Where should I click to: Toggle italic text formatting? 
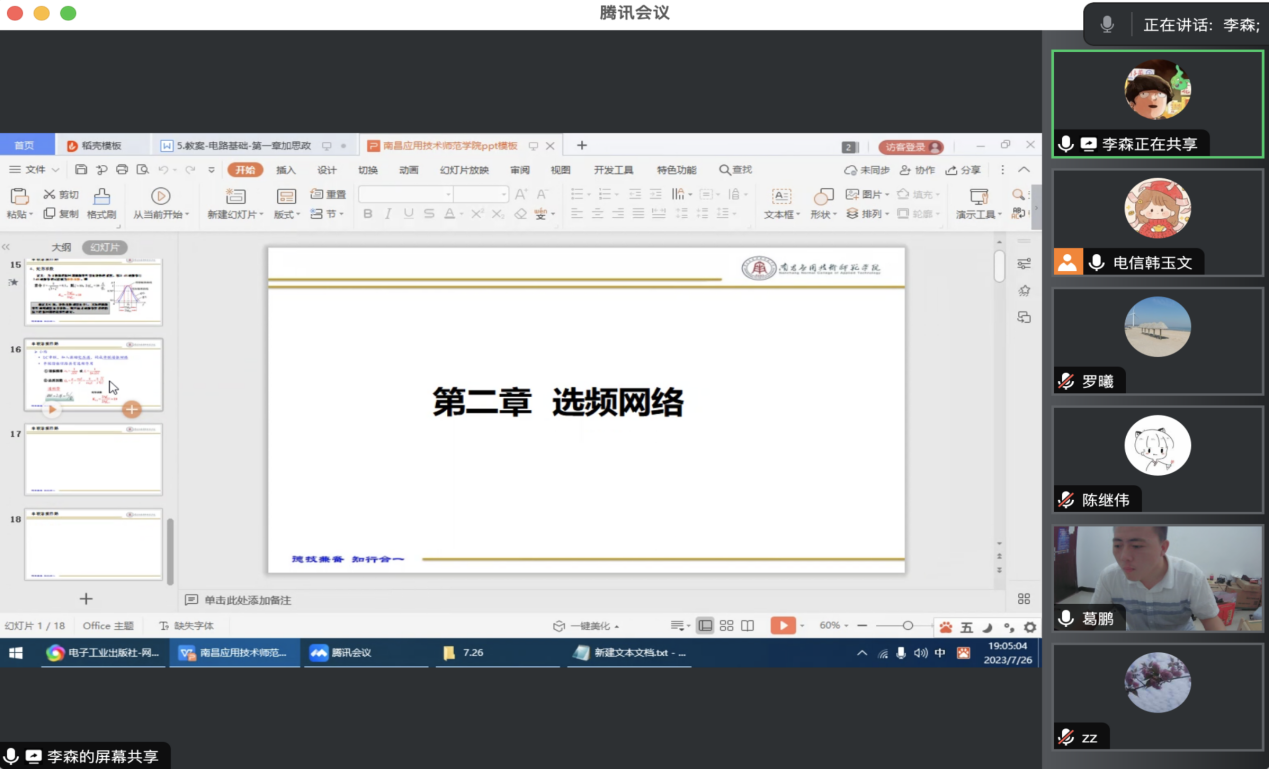[x=388, y=214]
